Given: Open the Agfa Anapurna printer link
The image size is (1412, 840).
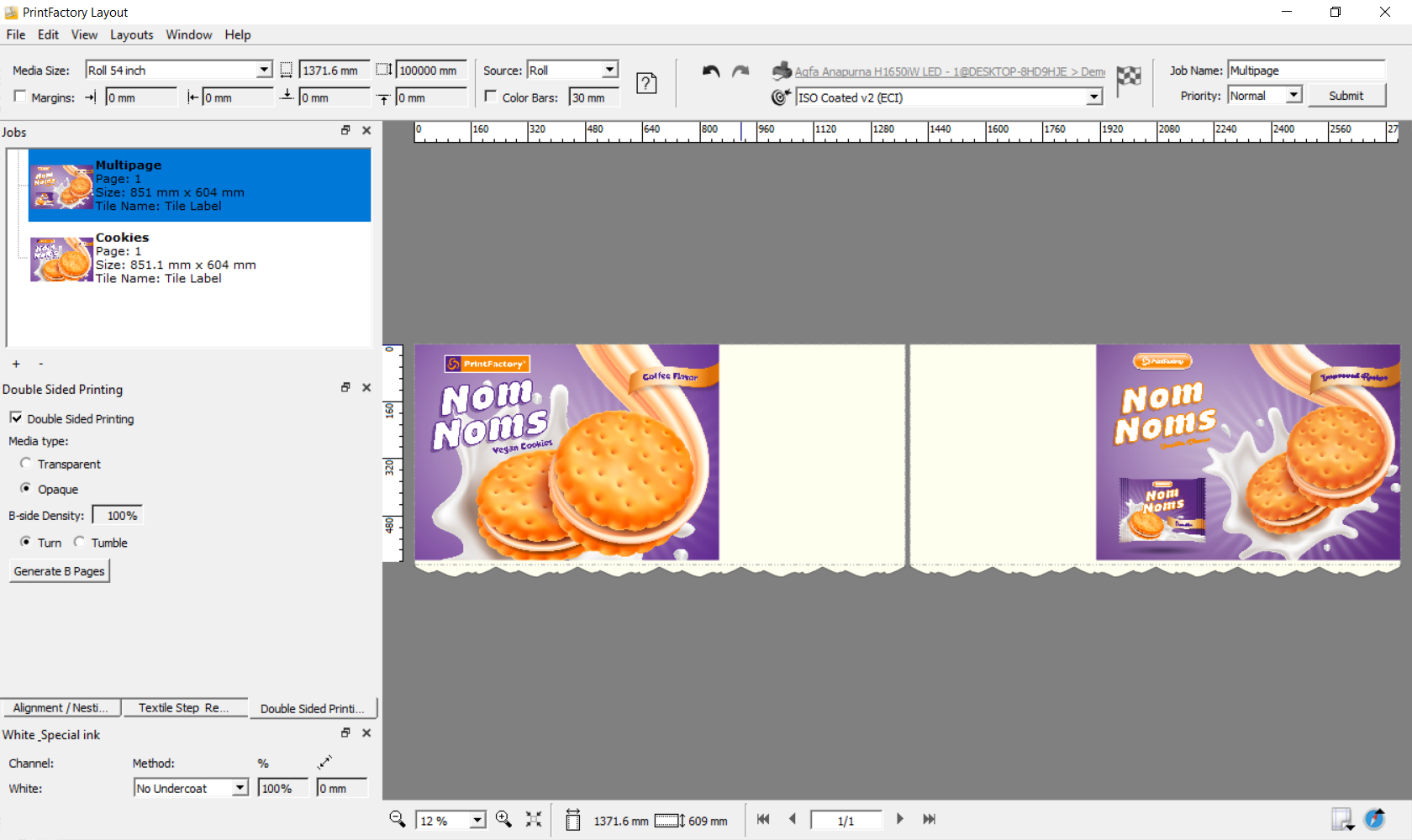Looking at the screenshot, I should [x=950, y=71].
